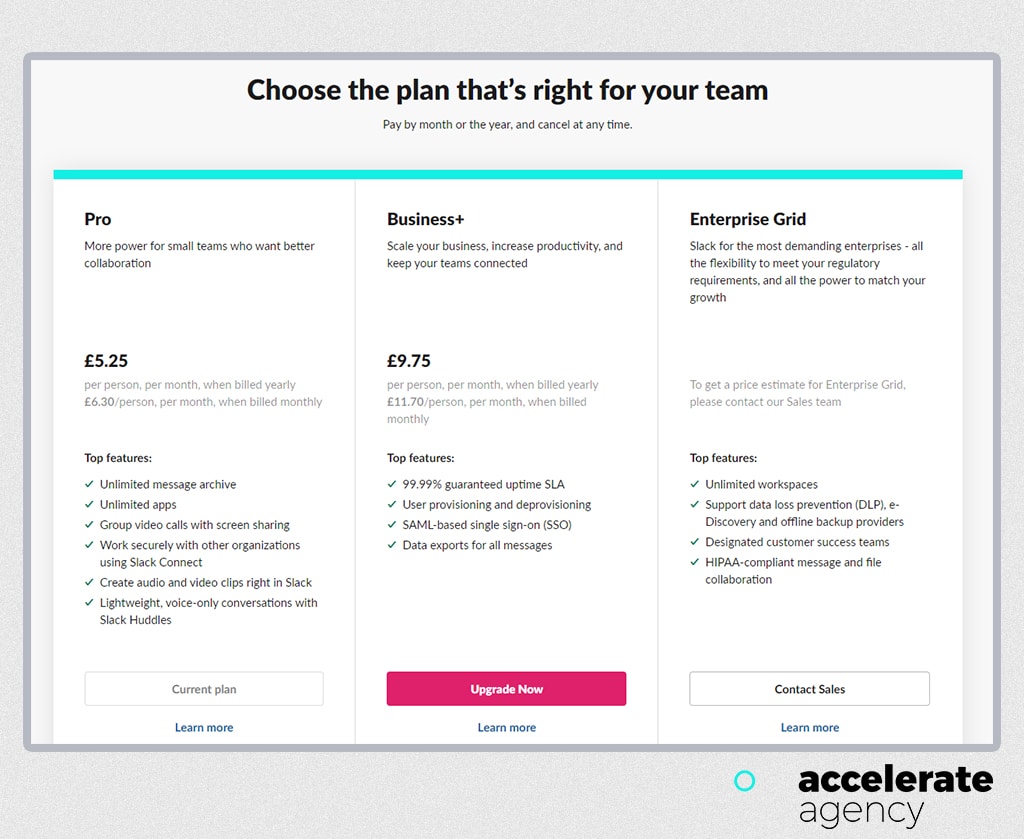Select the Pro plan heading
Screen dimensions: 1024x839
tap(97, 219)
